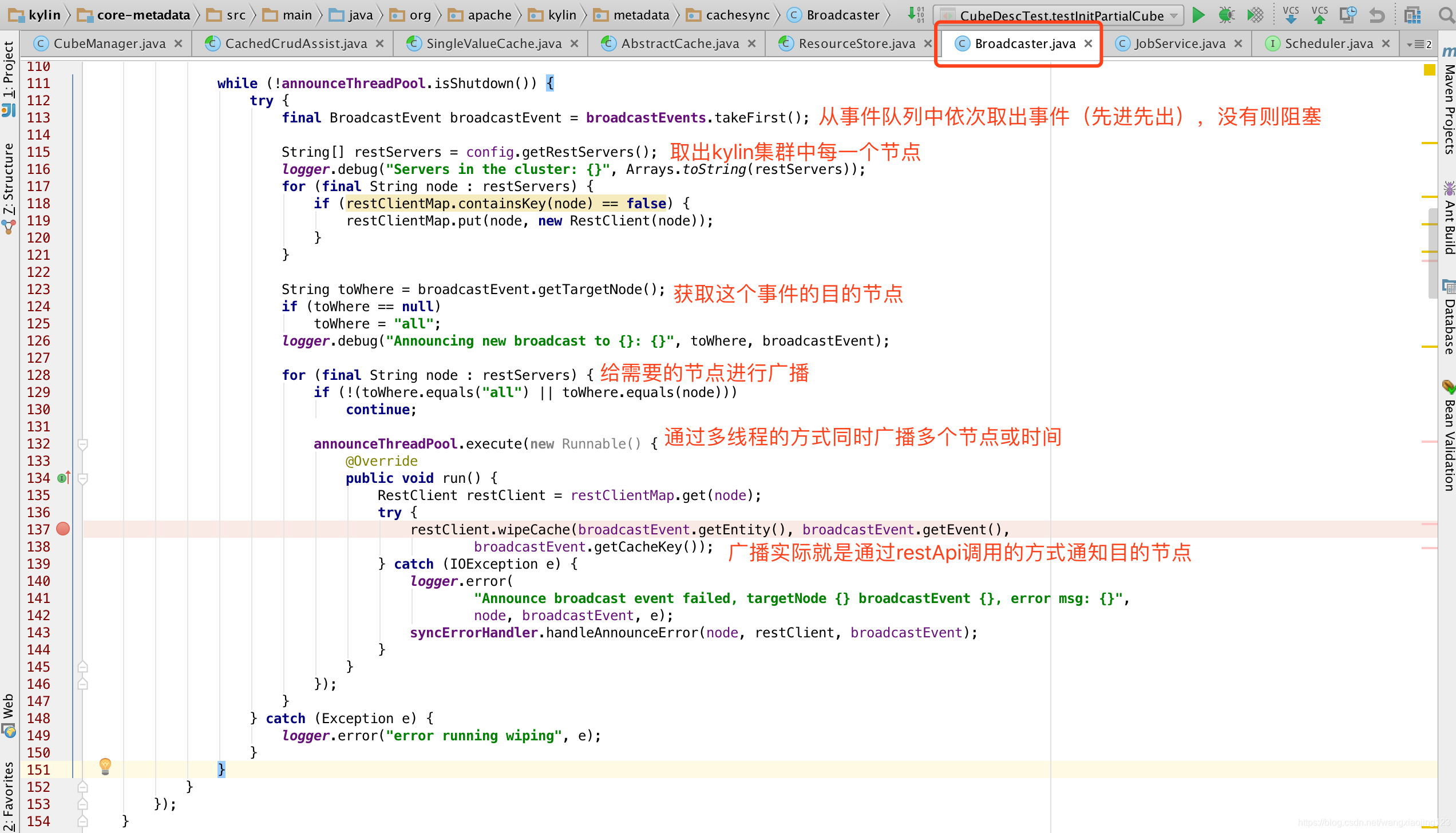Click the VCS update project icon
This screenshot has width=1456, height=833.
[1291, 15]
